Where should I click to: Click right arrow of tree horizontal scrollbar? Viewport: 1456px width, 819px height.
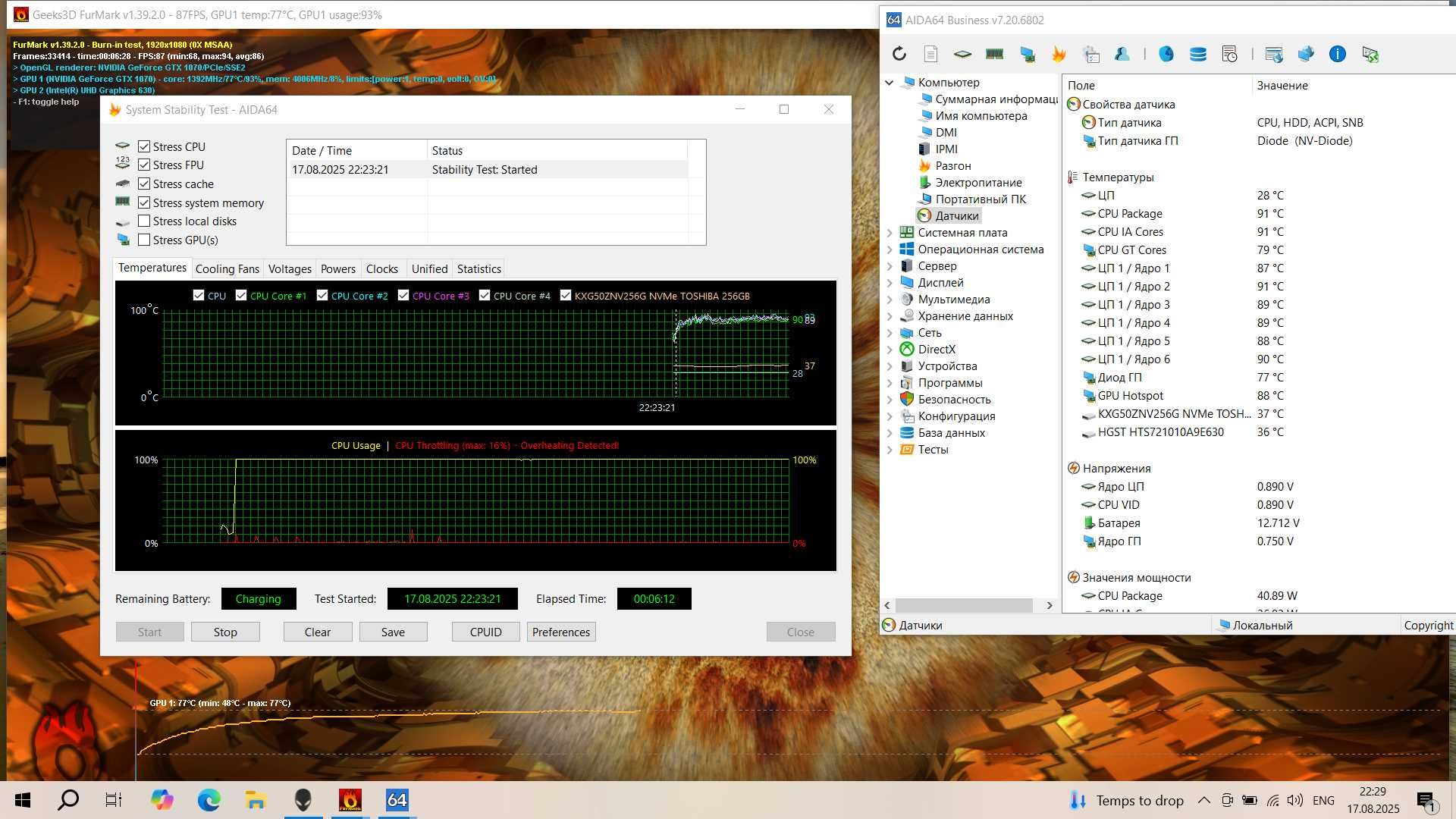tap(1050, 605)
